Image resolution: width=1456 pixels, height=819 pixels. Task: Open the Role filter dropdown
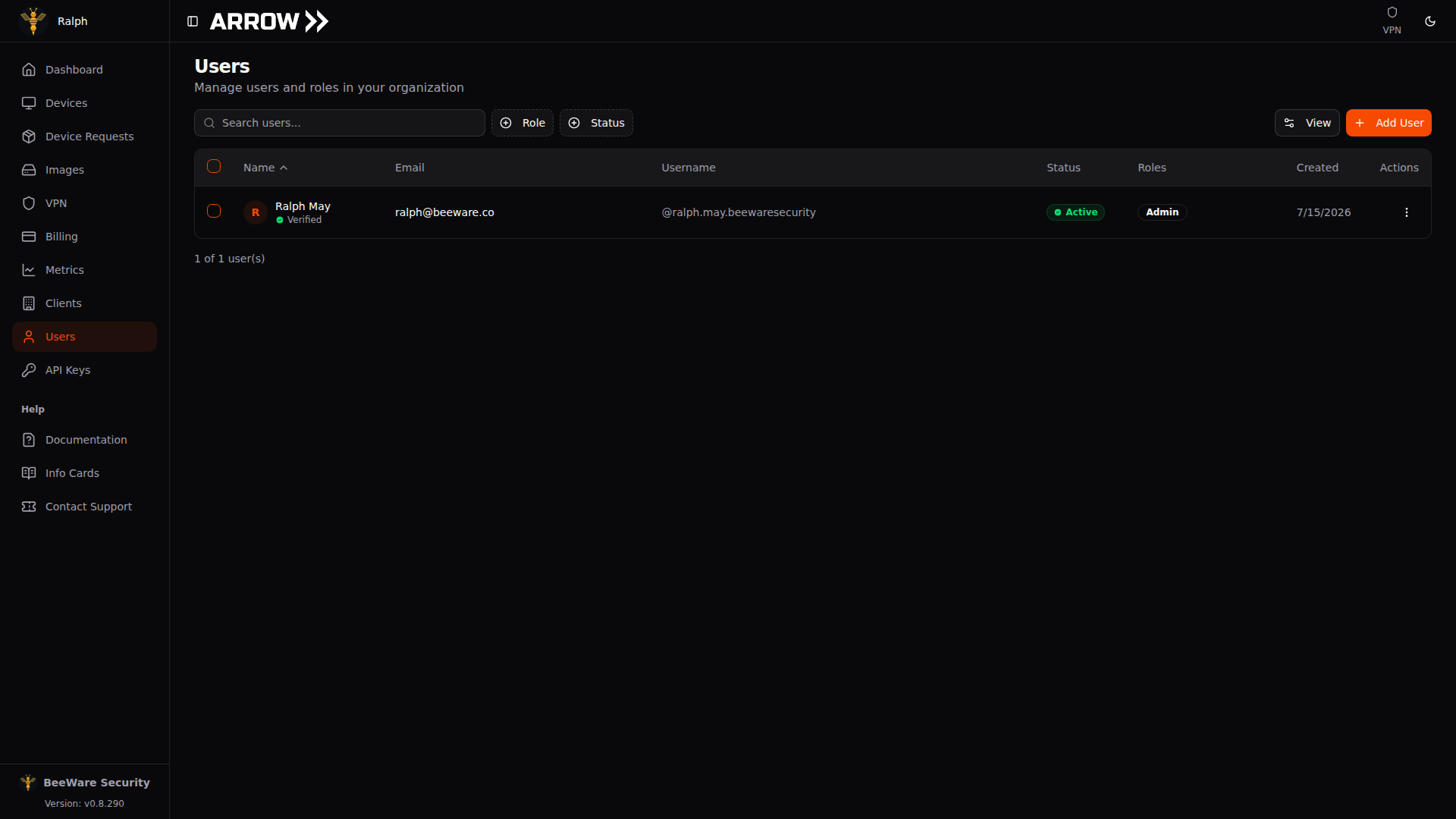tap(522, 123)
